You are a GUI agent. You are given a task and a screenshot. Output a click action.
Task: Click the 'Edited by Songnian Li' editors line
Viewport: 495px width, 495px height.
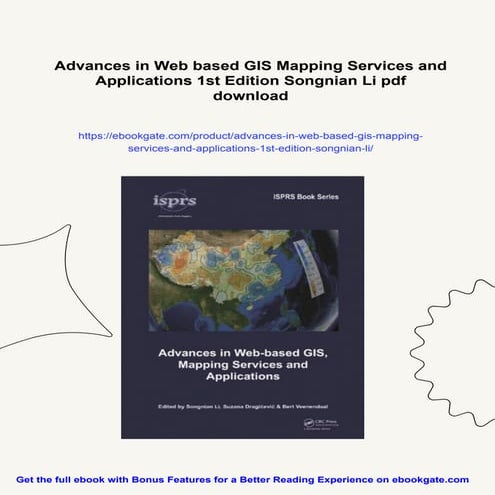(243, 407)
